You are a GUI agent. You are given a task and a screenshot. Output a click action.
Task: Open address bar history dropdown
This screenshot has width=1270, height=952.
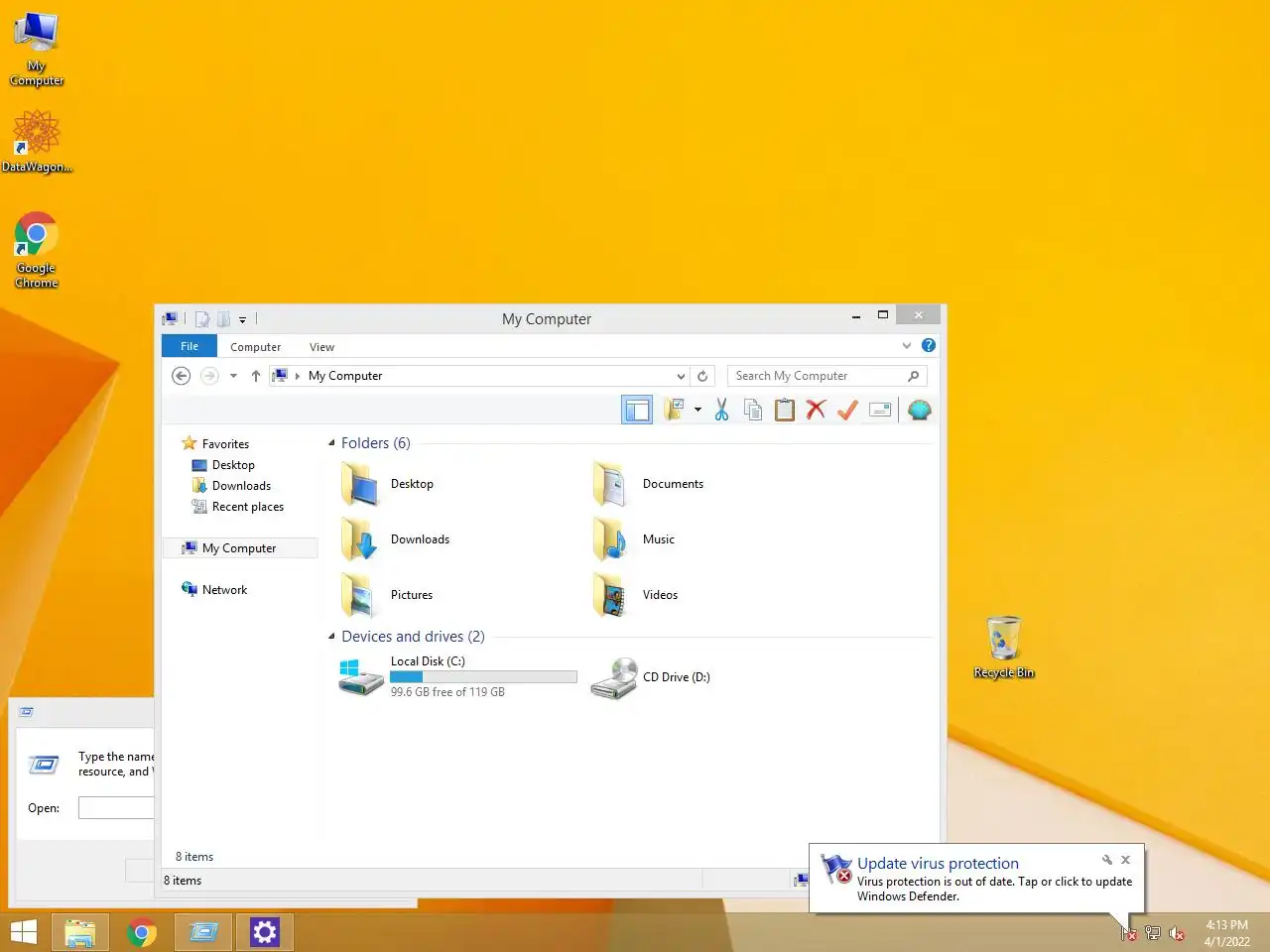pos(681,376)
